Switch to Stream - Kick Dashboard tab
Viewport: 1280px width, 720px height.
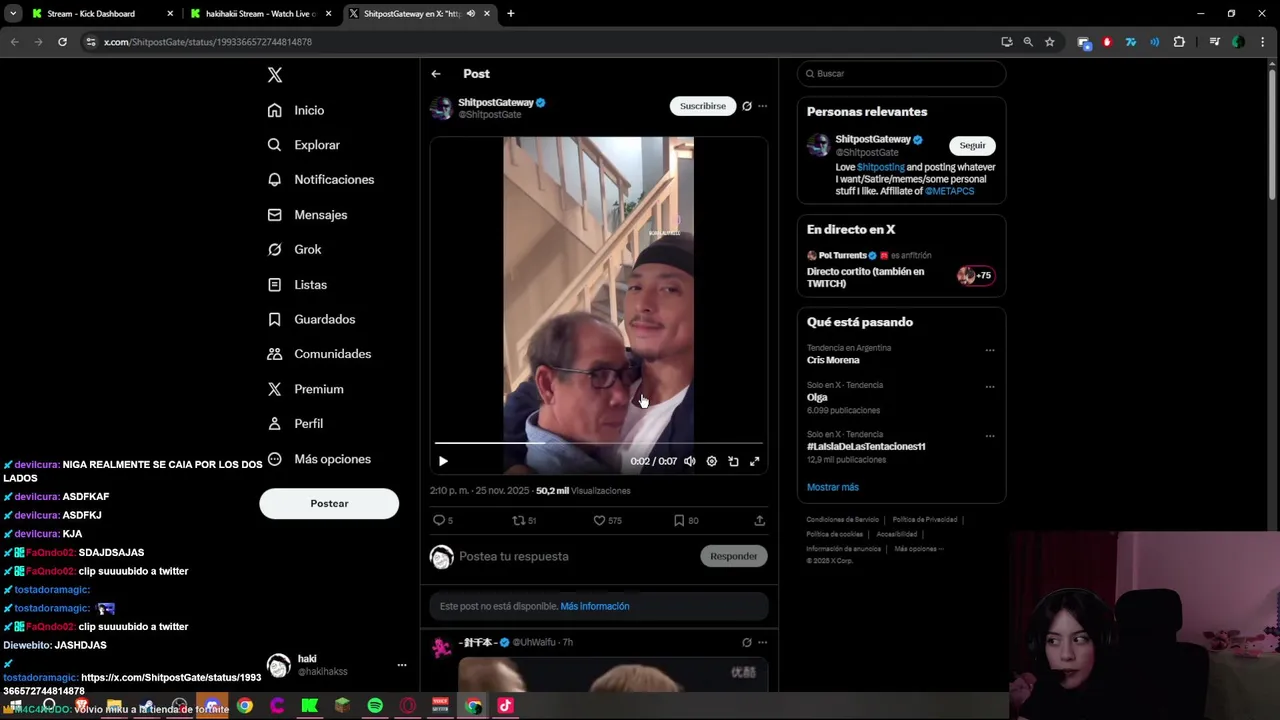click(x=90, y=14)
